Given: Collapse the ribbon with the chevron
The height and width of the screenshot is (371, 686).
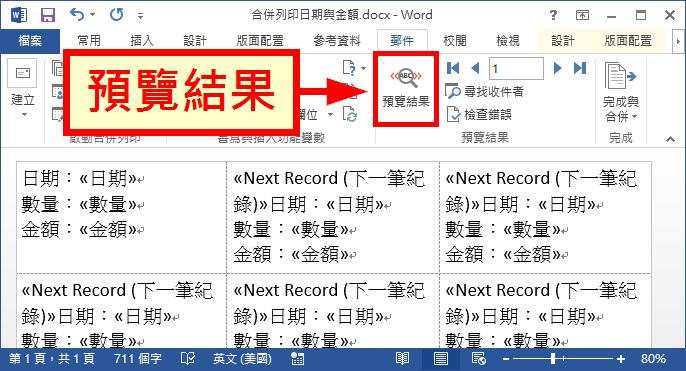Looking at the screenshot, I should click(x=670, y=139).
